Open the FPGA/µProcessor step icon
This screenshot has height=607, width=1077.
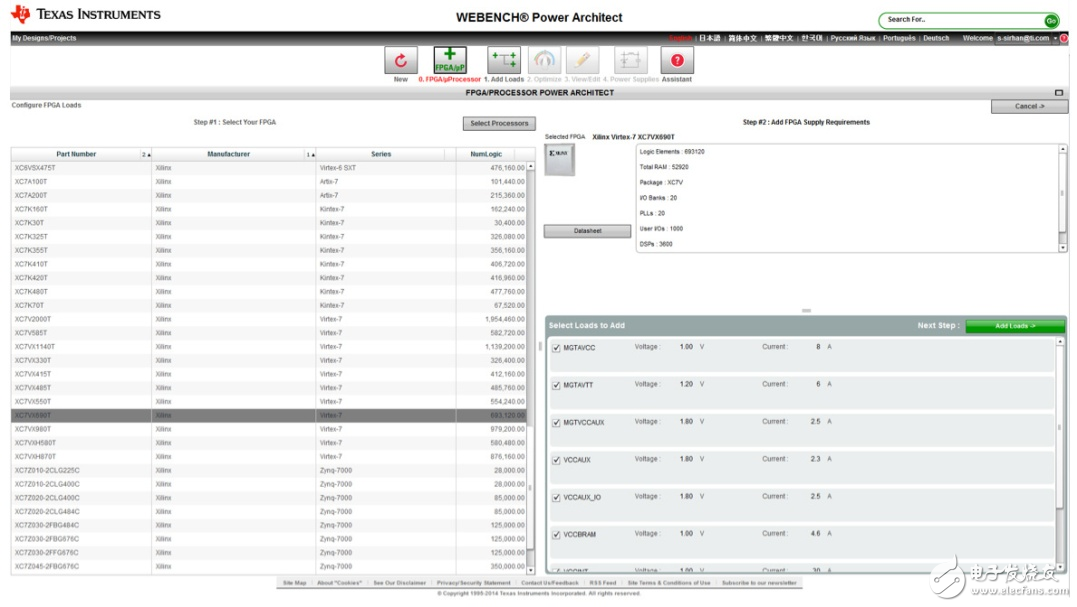[x=450, y=60]
